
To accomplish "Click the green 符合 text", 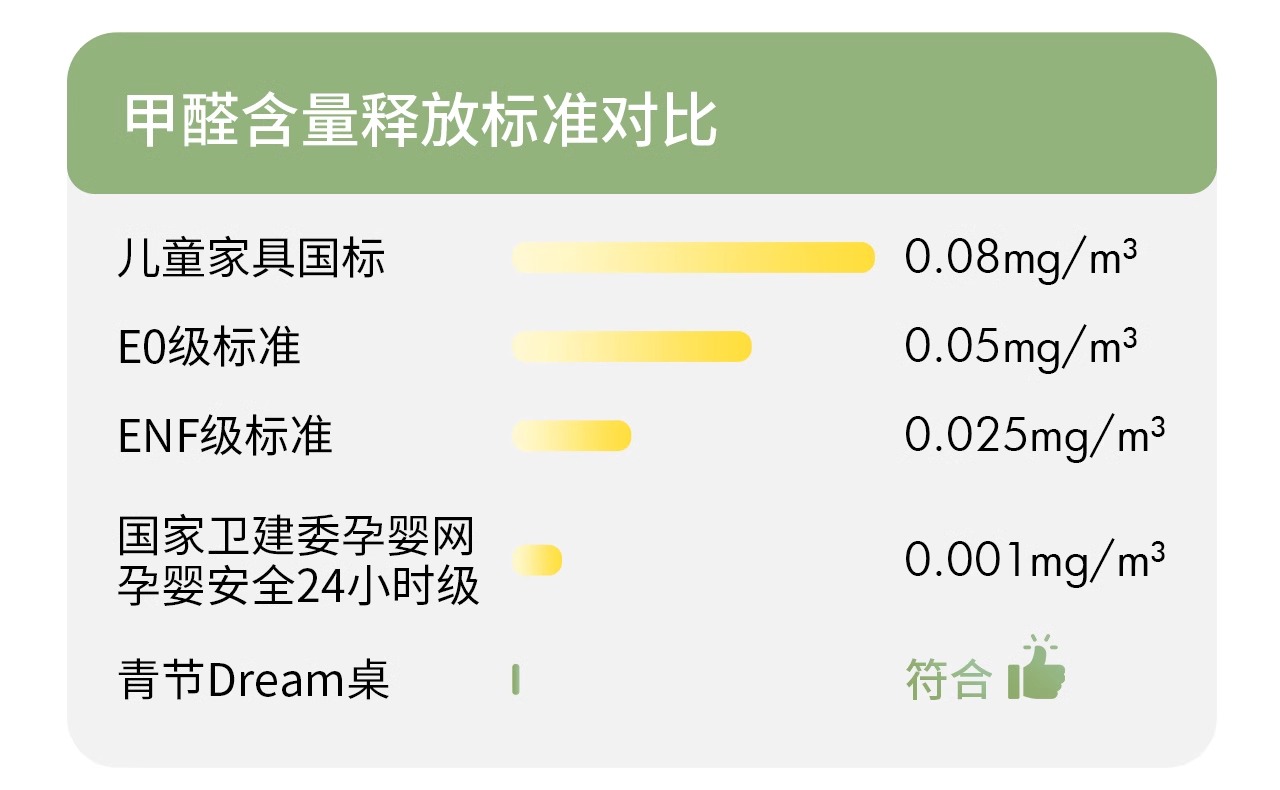I will [x=948, y=680].
